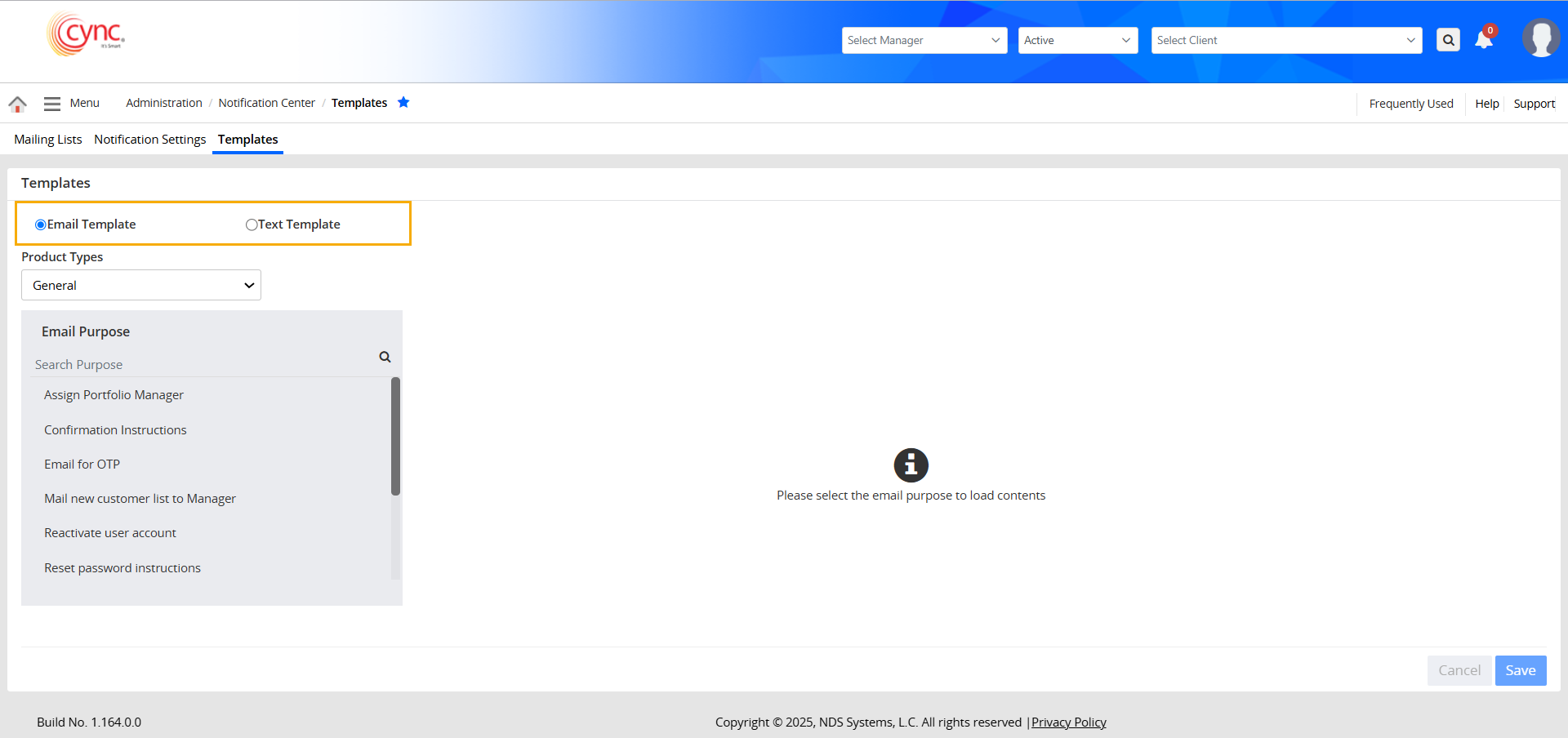Expand the Active status dropdown
This screenshot has height=738, width=1568.
coord(1077,40)
